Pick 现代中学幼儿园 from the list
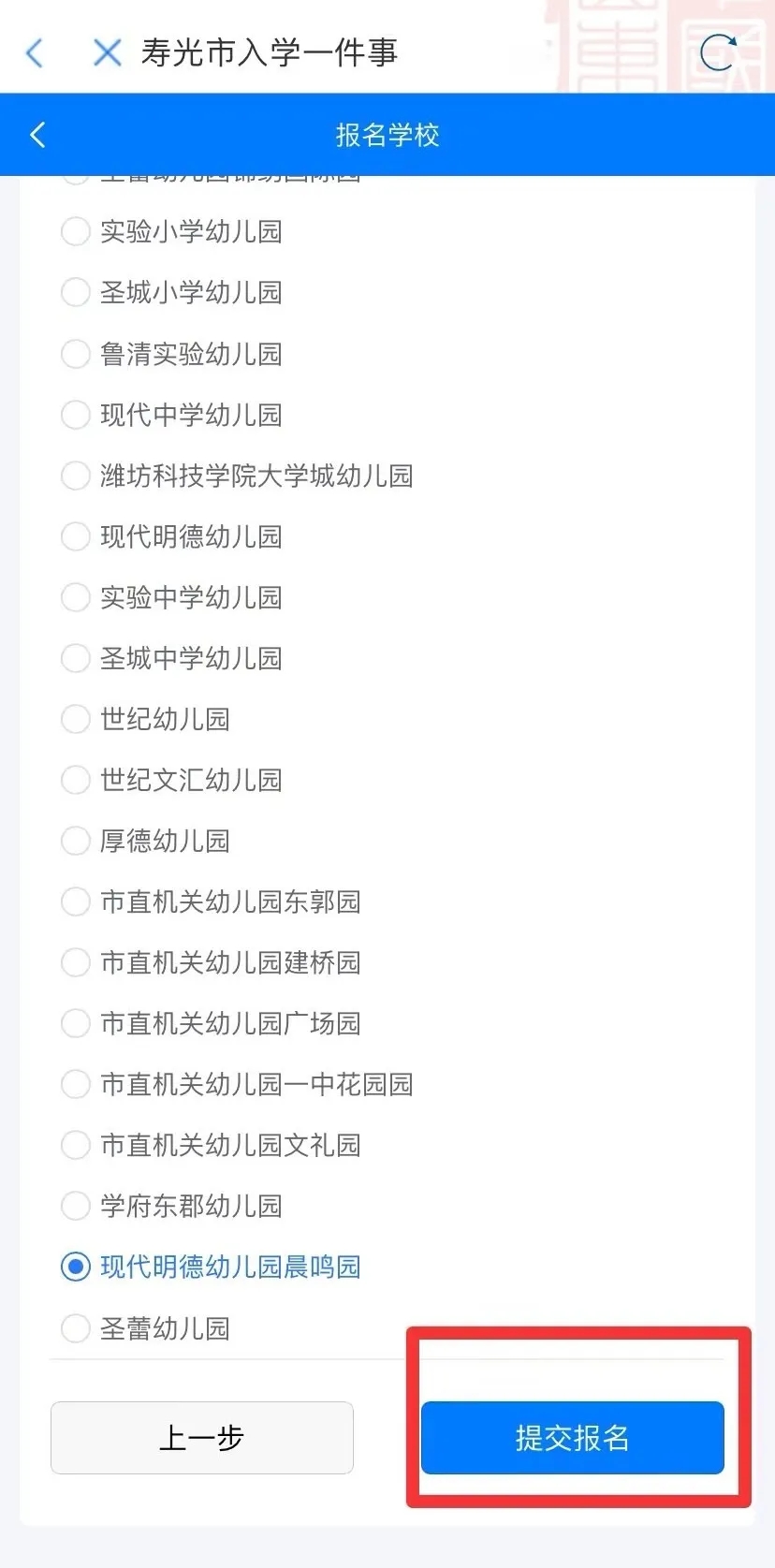 (75, 415)
